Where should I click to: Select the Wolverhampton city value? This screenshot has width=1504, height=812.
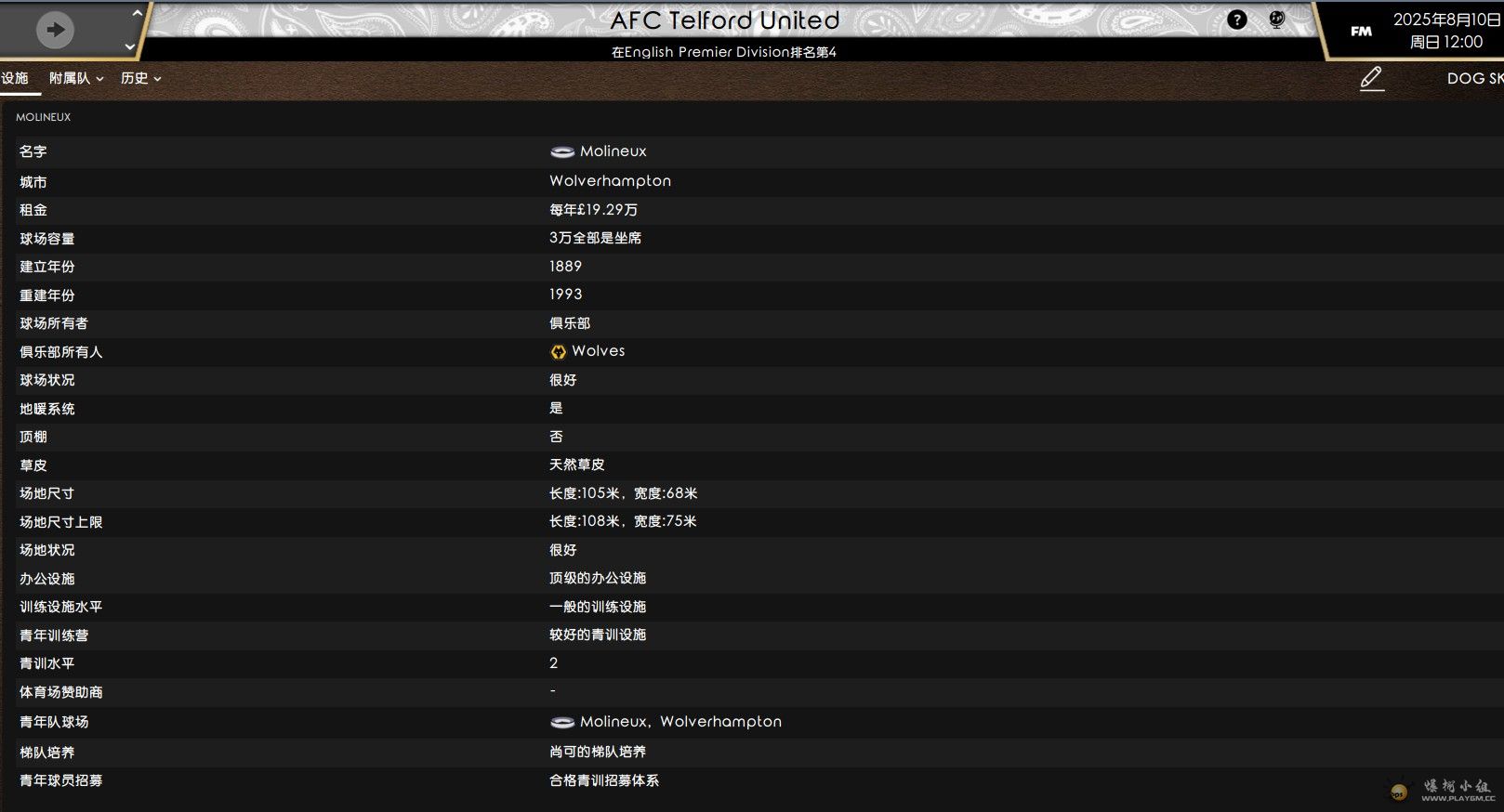click(610, 181)
